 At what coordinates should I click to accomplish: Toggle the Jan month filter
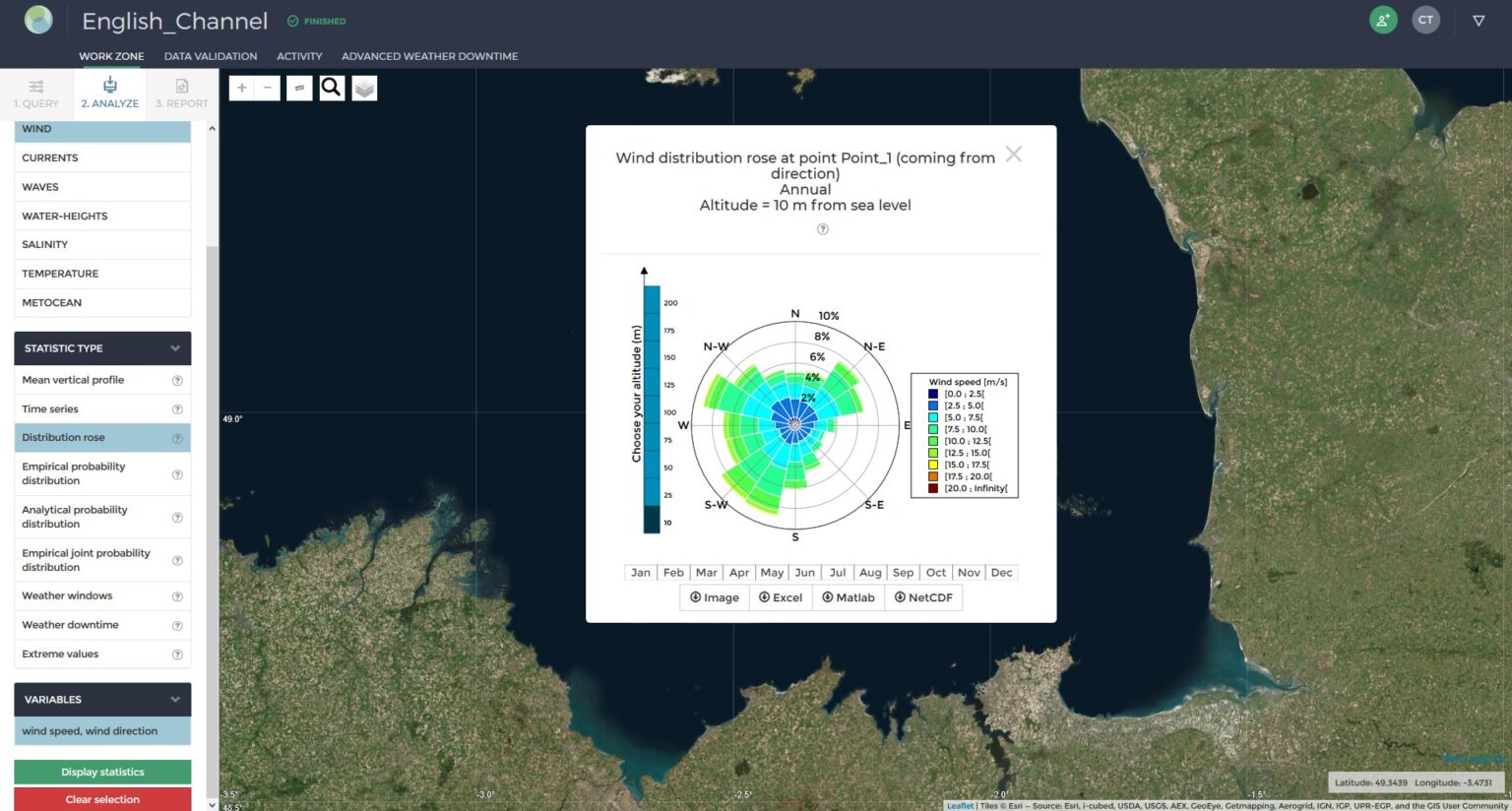click(x=640, y=572)
